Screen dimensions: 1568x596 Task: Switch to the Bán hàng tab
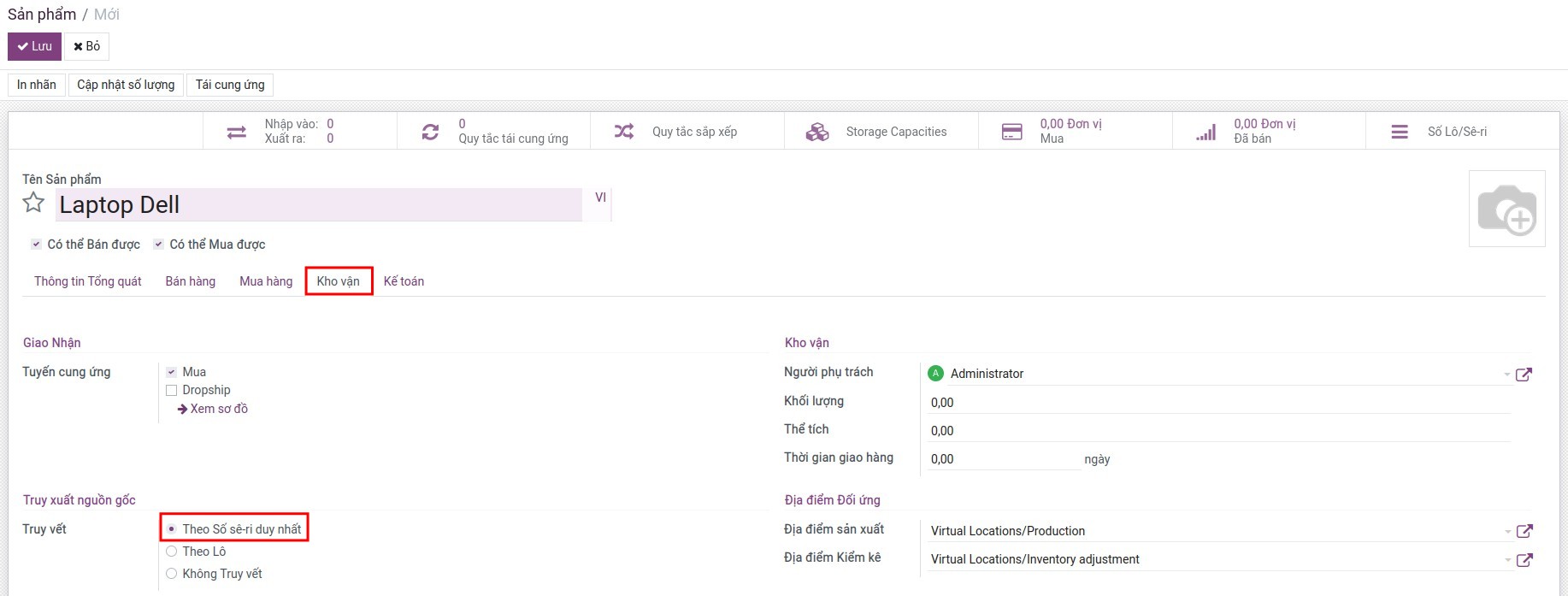(190, 281)
